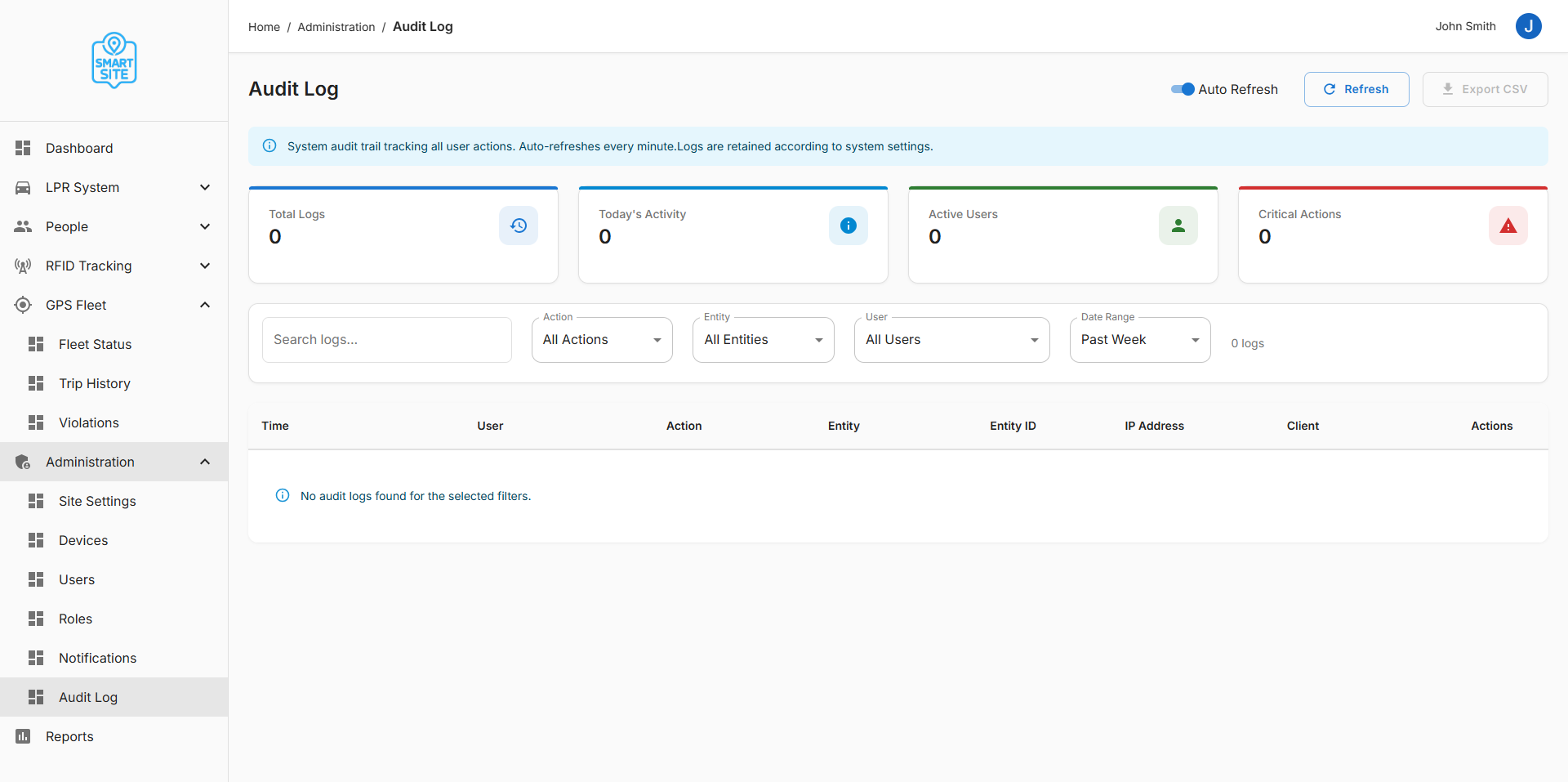Click the John Smith avatar icon
1568x782 pixels.
pyautogui.click(x=1528, y=26)
